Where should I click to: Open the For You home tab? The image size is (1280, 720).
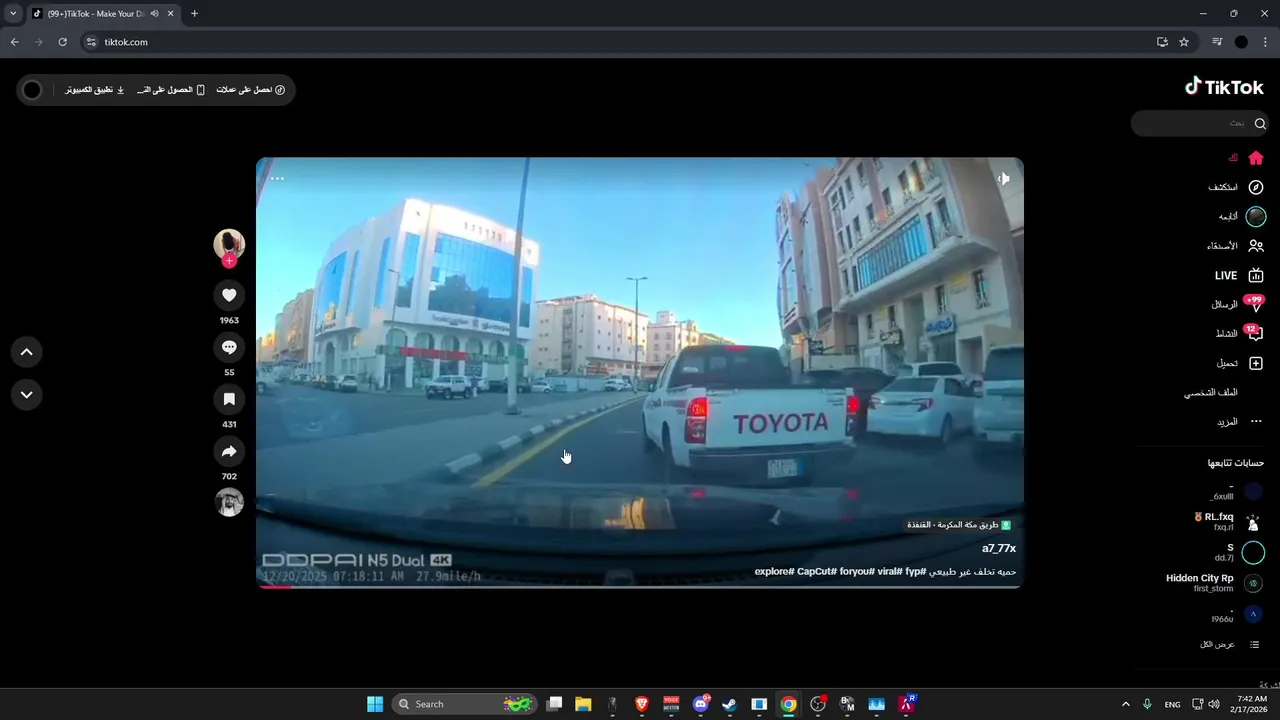click(x=1247, y=158)
